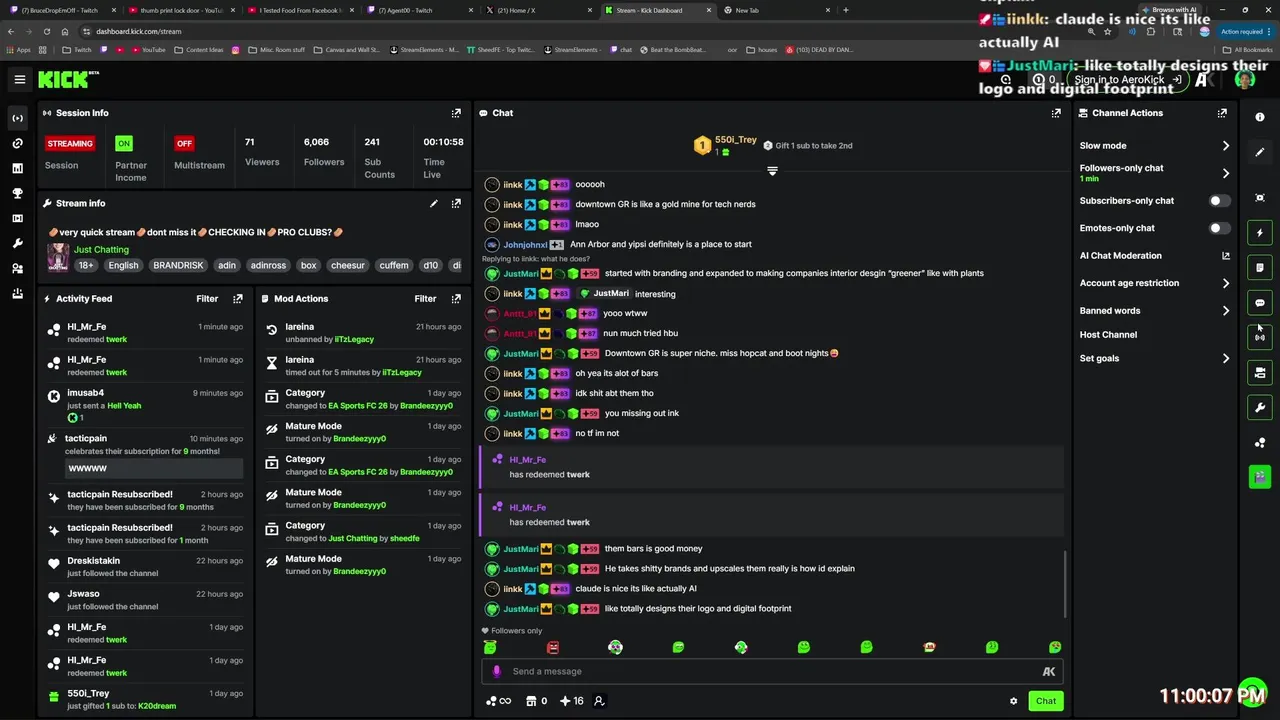1280x720 pixels.
Task: Click the green clapperboard icon in right sidebar
Action: tap(1260, 477)
